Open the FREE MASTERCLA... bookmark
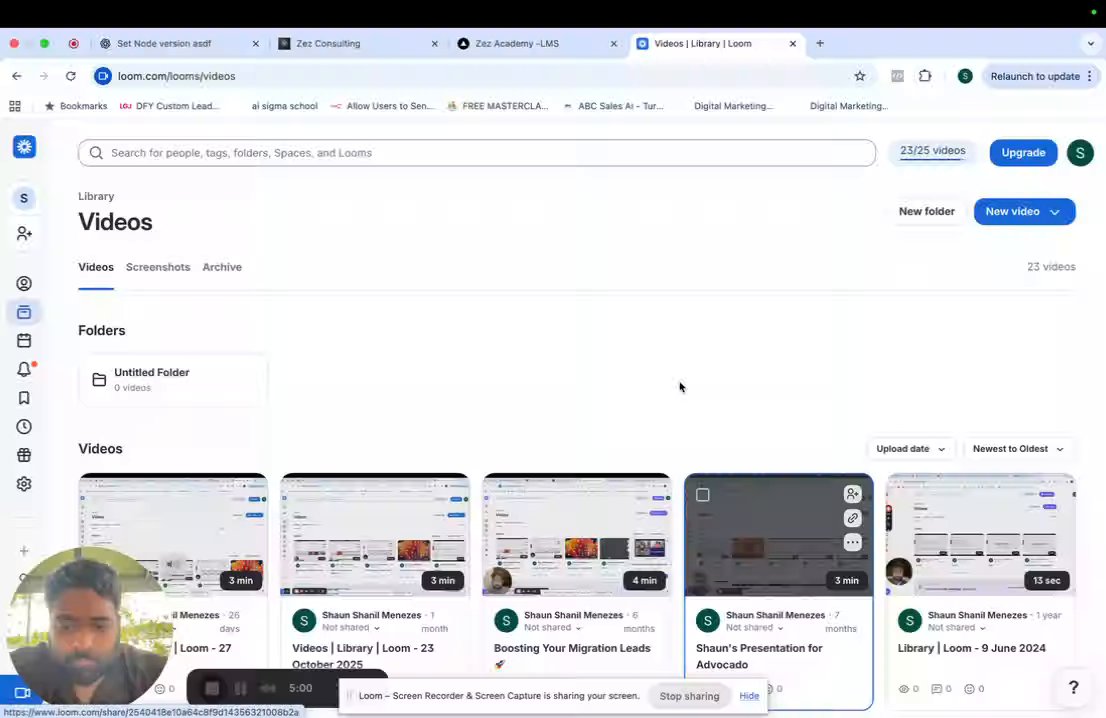 (x=498, y=106)
